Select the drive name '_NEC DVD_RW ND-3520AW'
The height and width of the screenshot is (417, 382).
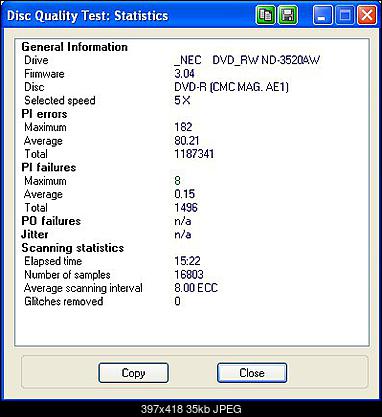(247, 60)
